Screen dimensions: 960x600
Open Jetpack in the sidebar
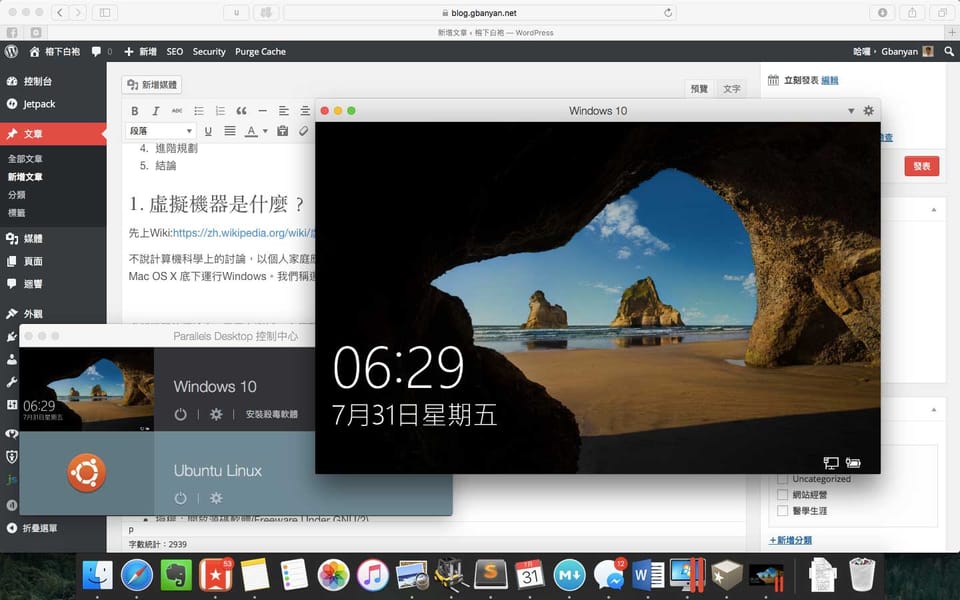(39, 104)
